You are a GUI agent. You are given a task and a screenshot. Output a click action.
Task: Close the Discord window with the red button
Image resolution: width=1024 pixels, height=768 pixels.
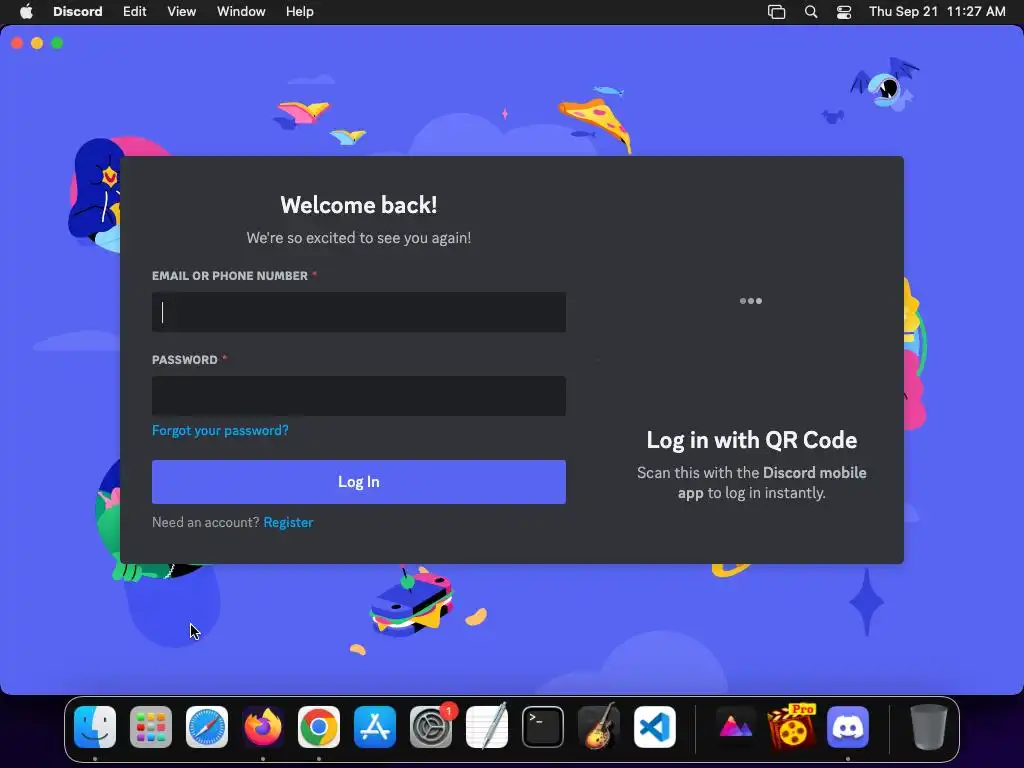click(18, 43)
